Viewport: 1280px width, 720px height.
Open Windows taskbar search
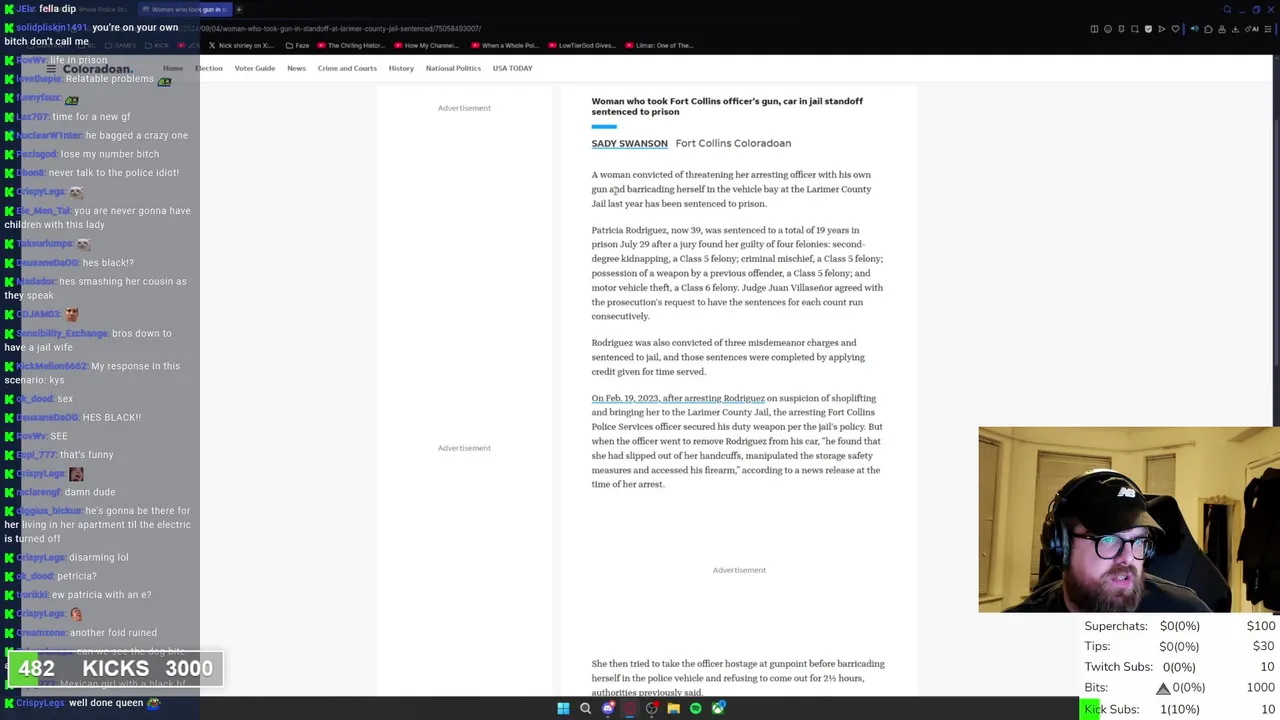point(585,708)
